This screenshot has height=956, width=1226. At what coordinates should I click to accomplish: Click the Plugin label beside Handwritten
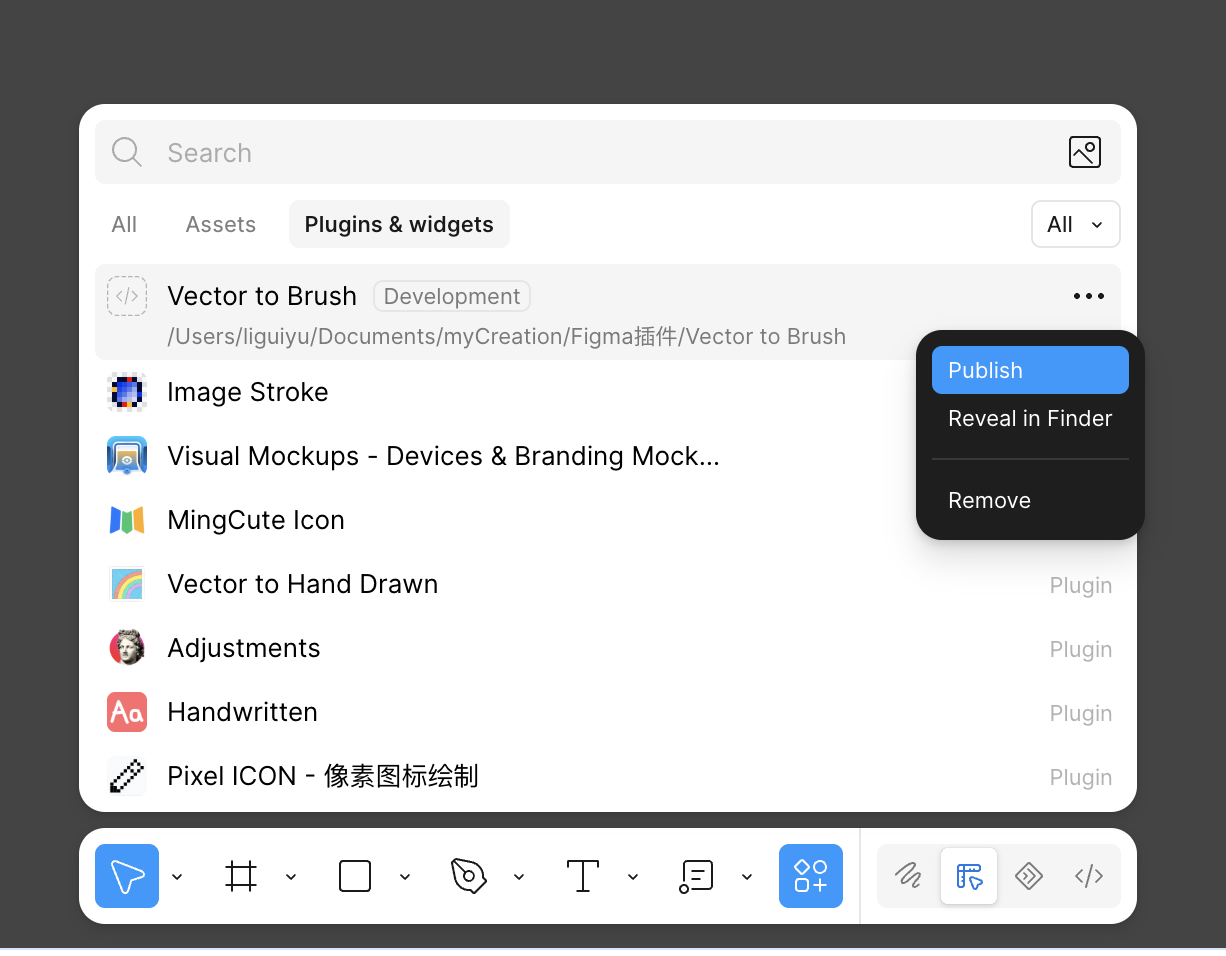[1081, 713]
